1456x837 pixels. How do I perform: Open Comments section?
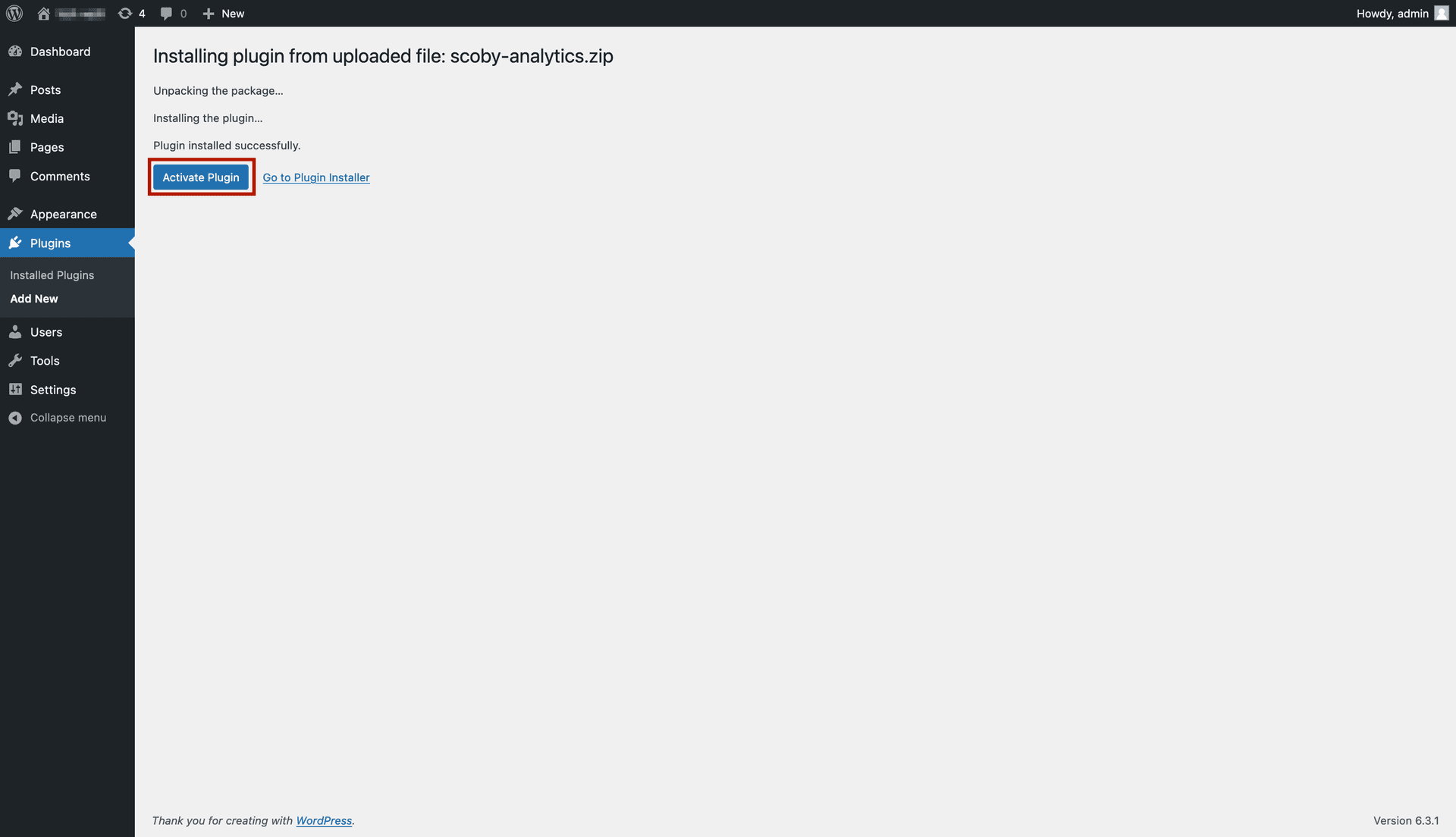60,177
